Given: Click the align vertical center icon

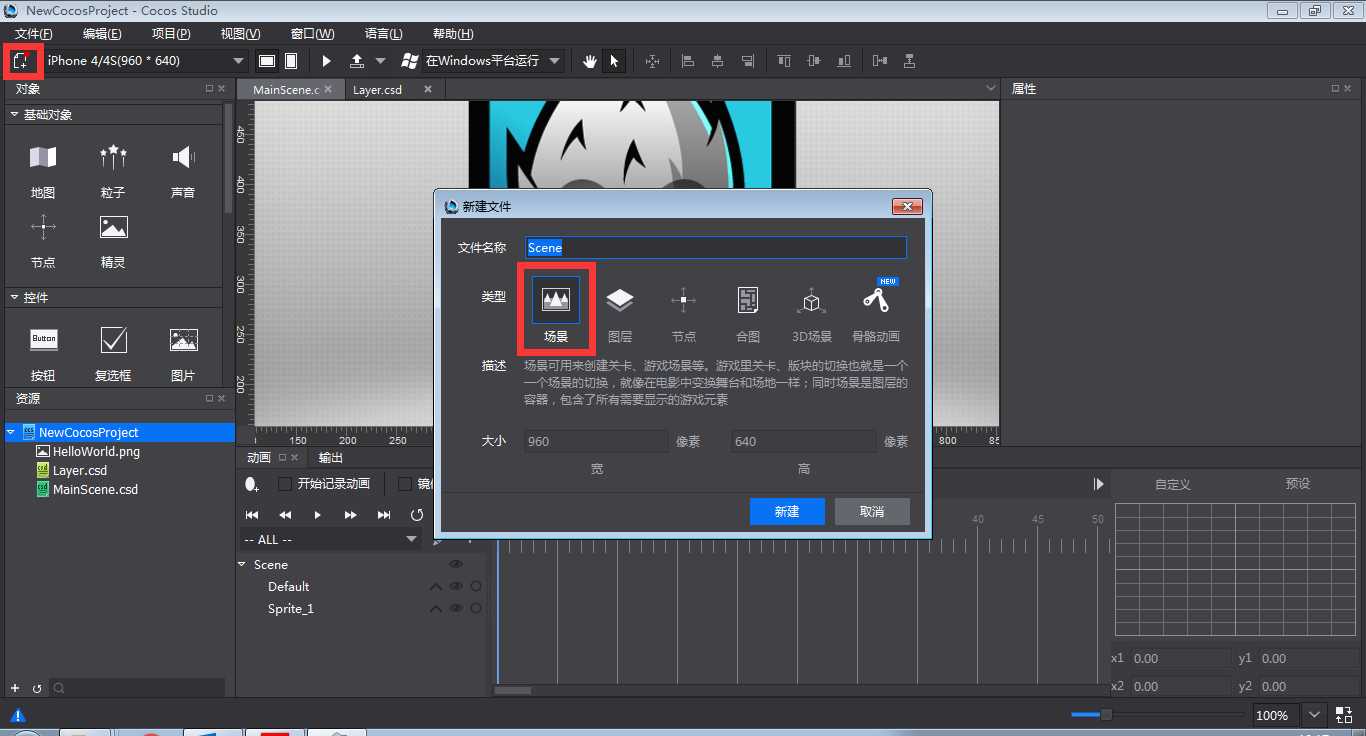Looking at the screenshot, I should tap(813, 61).
